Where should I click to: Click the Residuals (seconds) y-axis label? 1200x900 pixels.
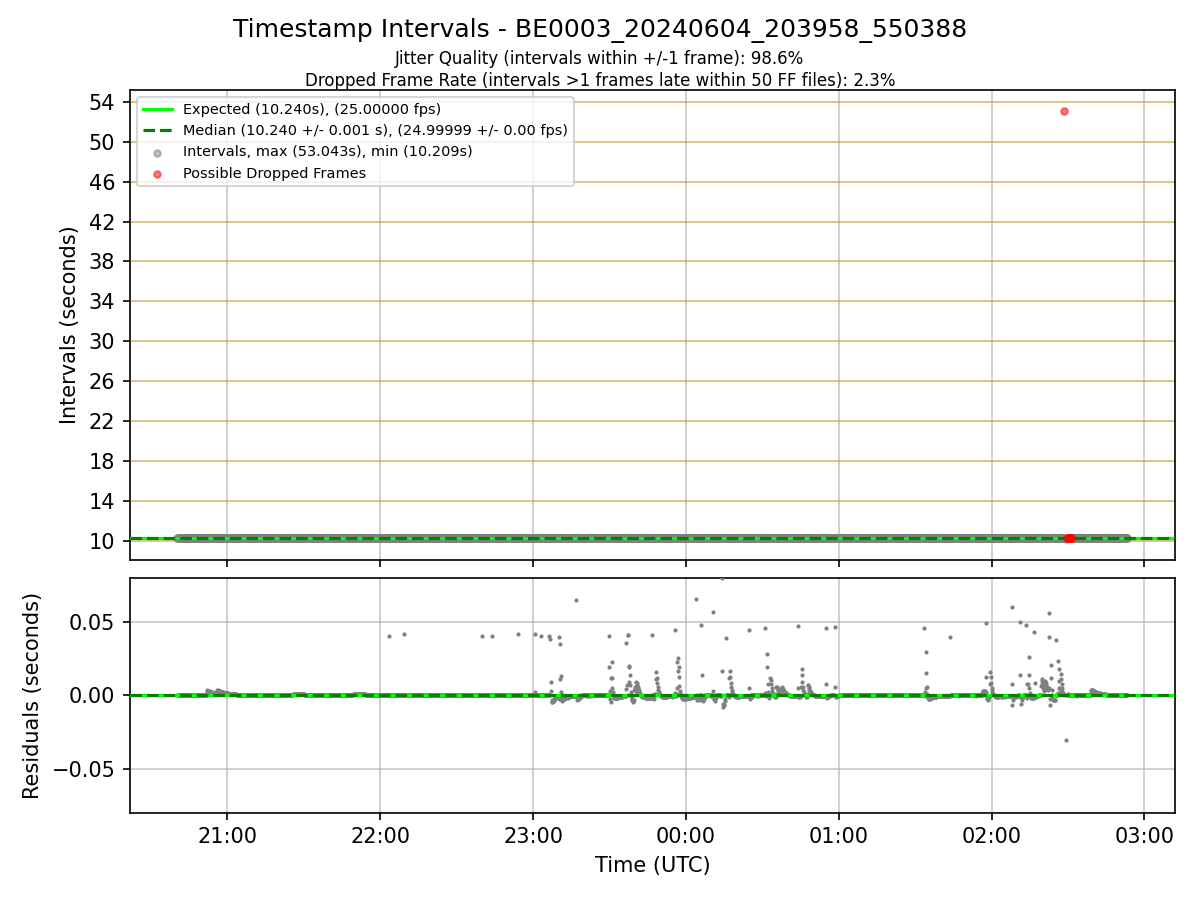[x=32, y=696]
